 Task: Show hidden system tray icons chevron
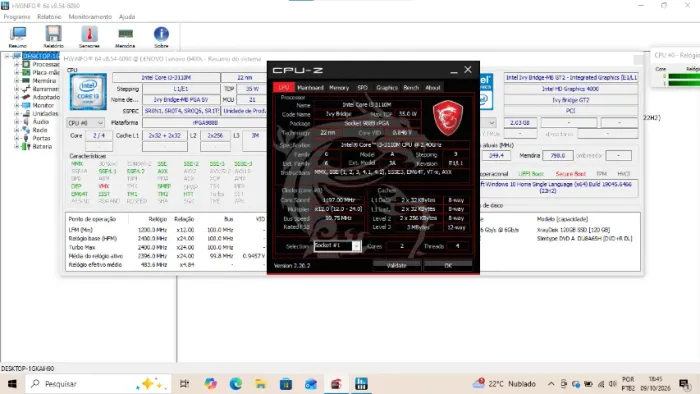(x=551, y=384)
